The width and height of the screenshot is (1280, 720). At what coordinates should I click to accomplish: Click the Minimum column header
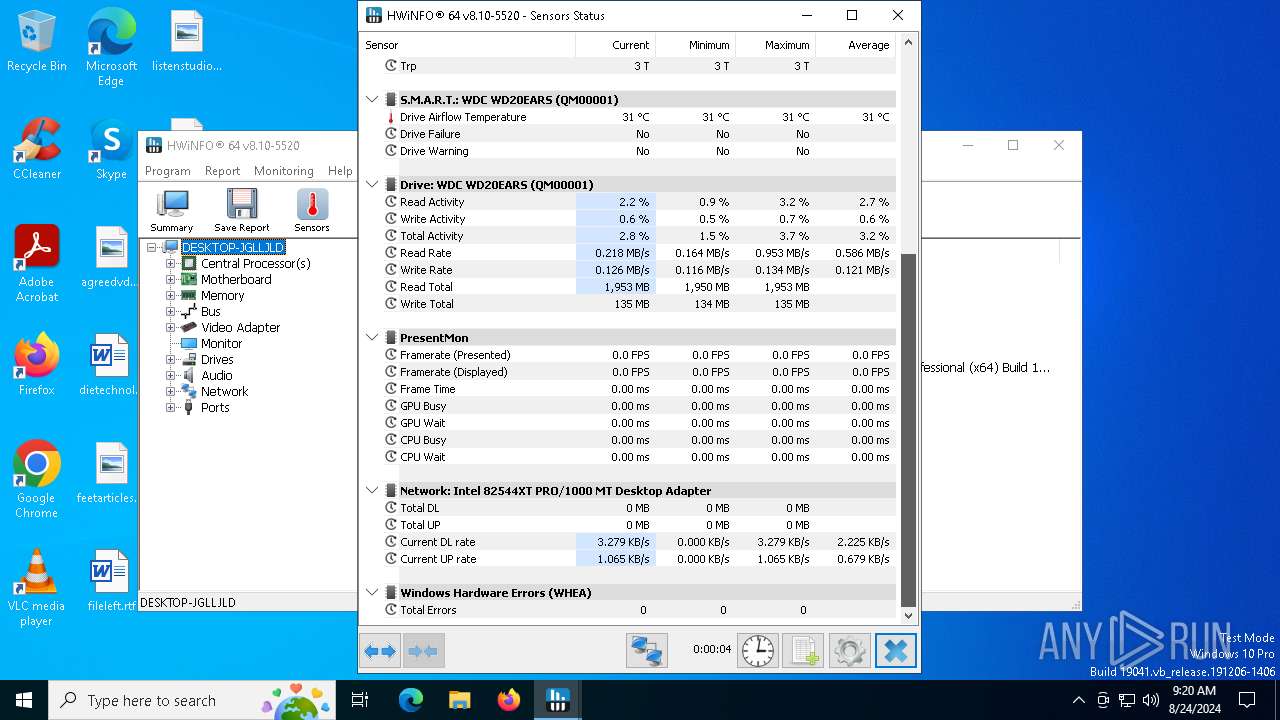coord(695,45)
